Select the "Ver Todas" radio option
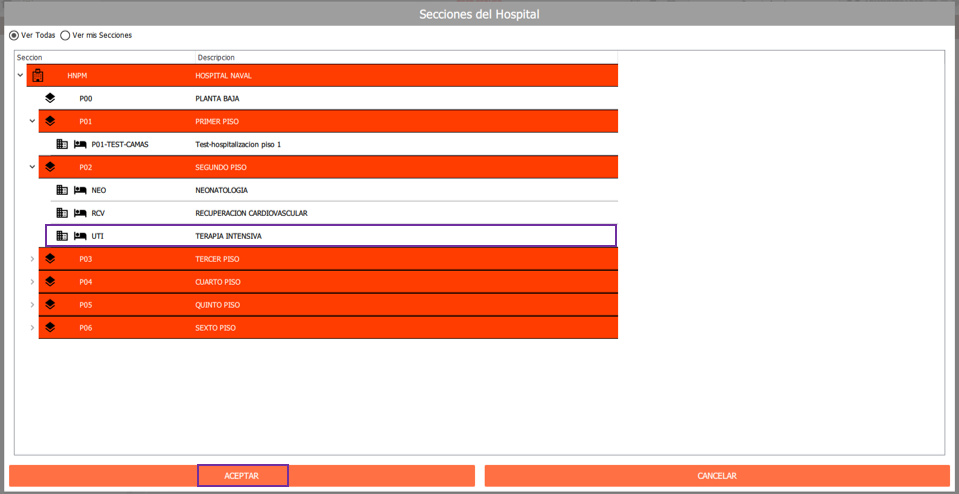959x494 pixels. tap(14, 35)
